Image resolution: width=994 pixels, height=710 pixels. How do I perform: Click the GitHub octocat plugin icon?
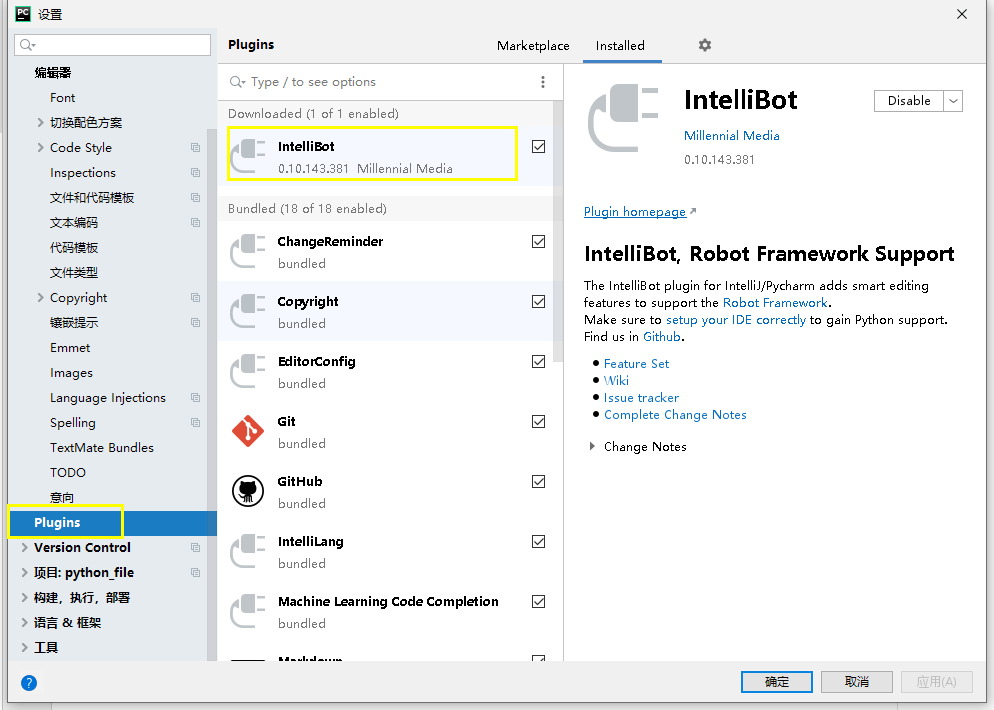248,491
